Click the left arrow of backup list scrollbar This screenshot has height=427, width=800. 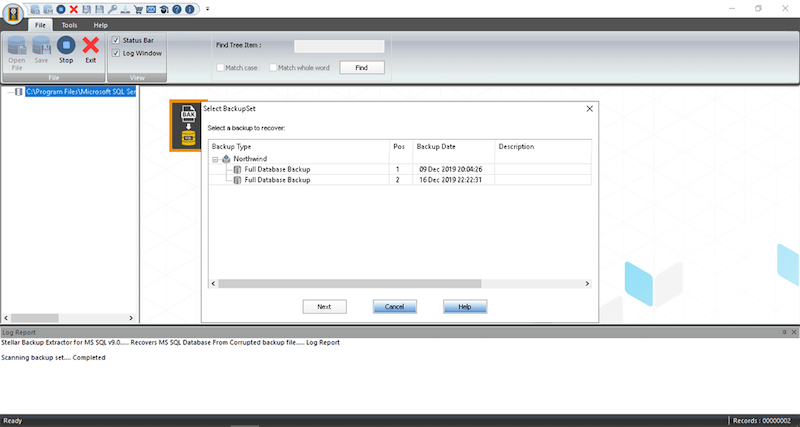click(x=213, y=284)
